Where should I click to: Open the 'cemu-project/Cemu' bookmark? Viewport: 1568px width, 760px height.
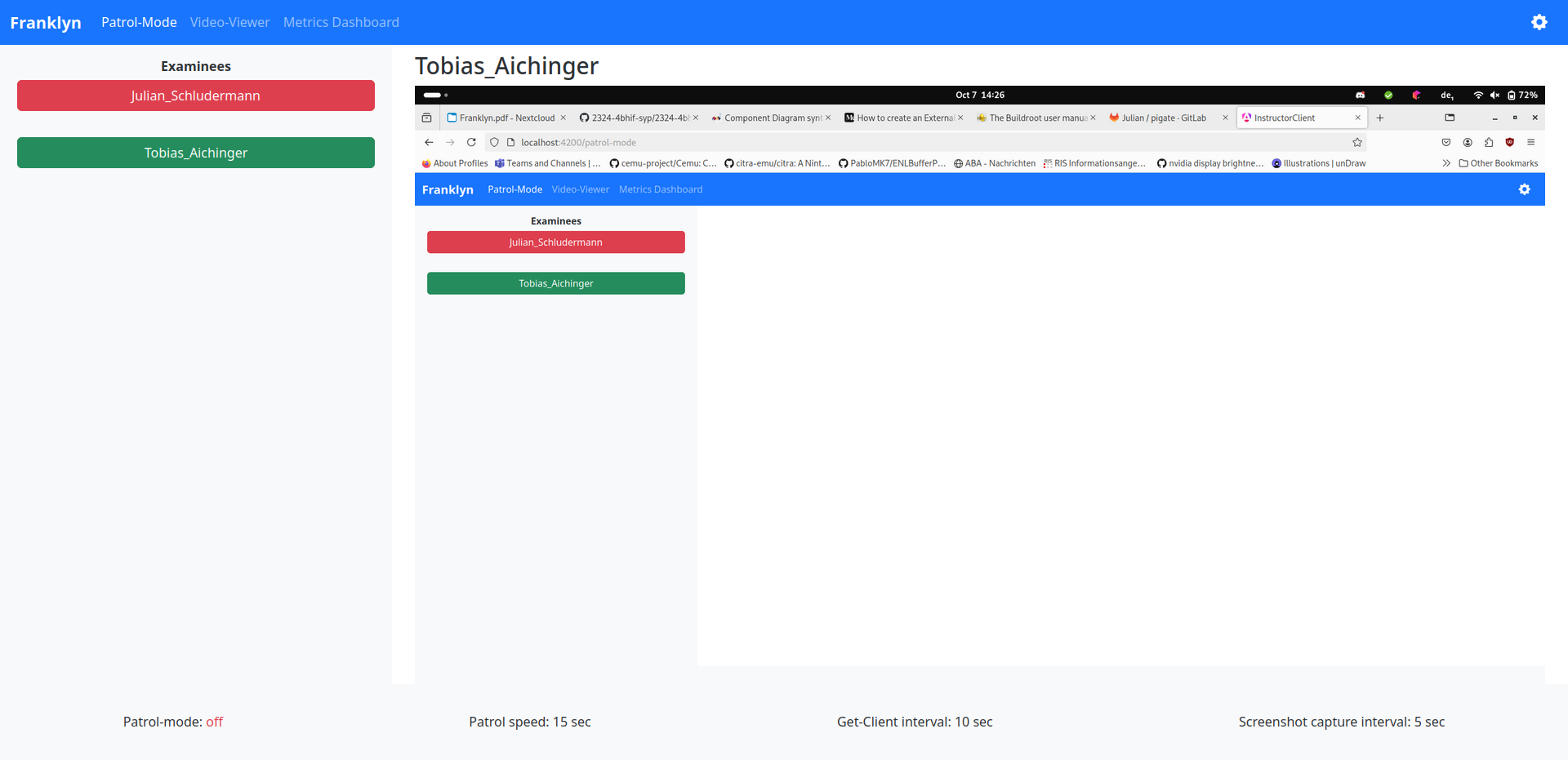pyautogui.click(x=663, y=163)
